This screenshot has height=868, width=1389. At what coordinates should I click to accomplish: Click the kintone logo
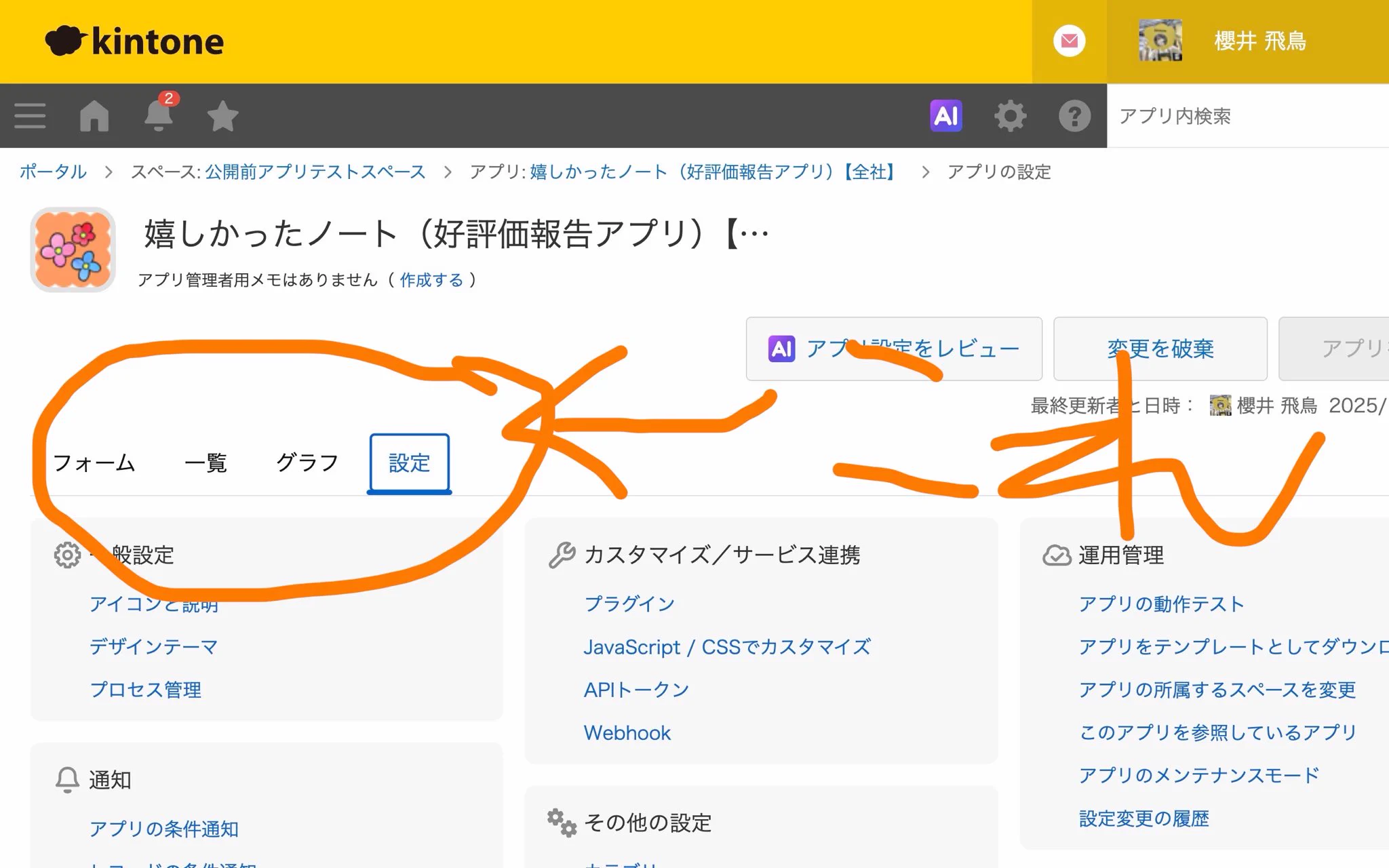134,41
